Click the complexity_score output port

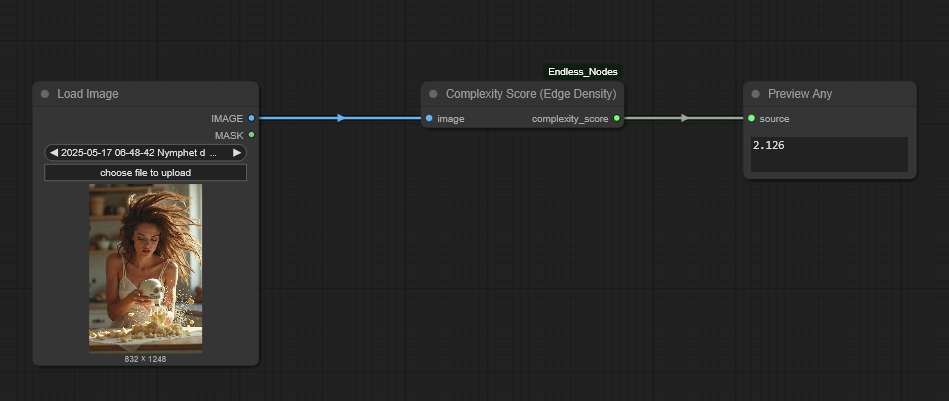tap(617, 118)
